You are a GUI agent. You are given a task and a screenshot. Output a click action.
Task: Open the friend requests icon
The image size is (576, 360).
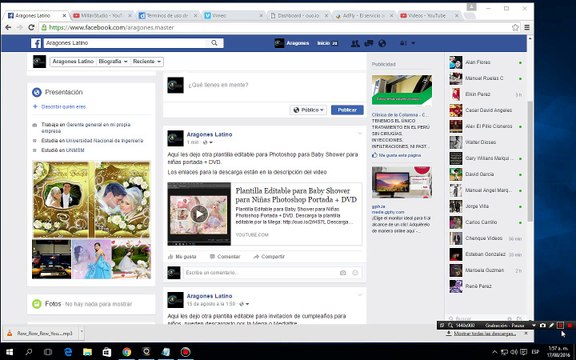coord(355,43)
